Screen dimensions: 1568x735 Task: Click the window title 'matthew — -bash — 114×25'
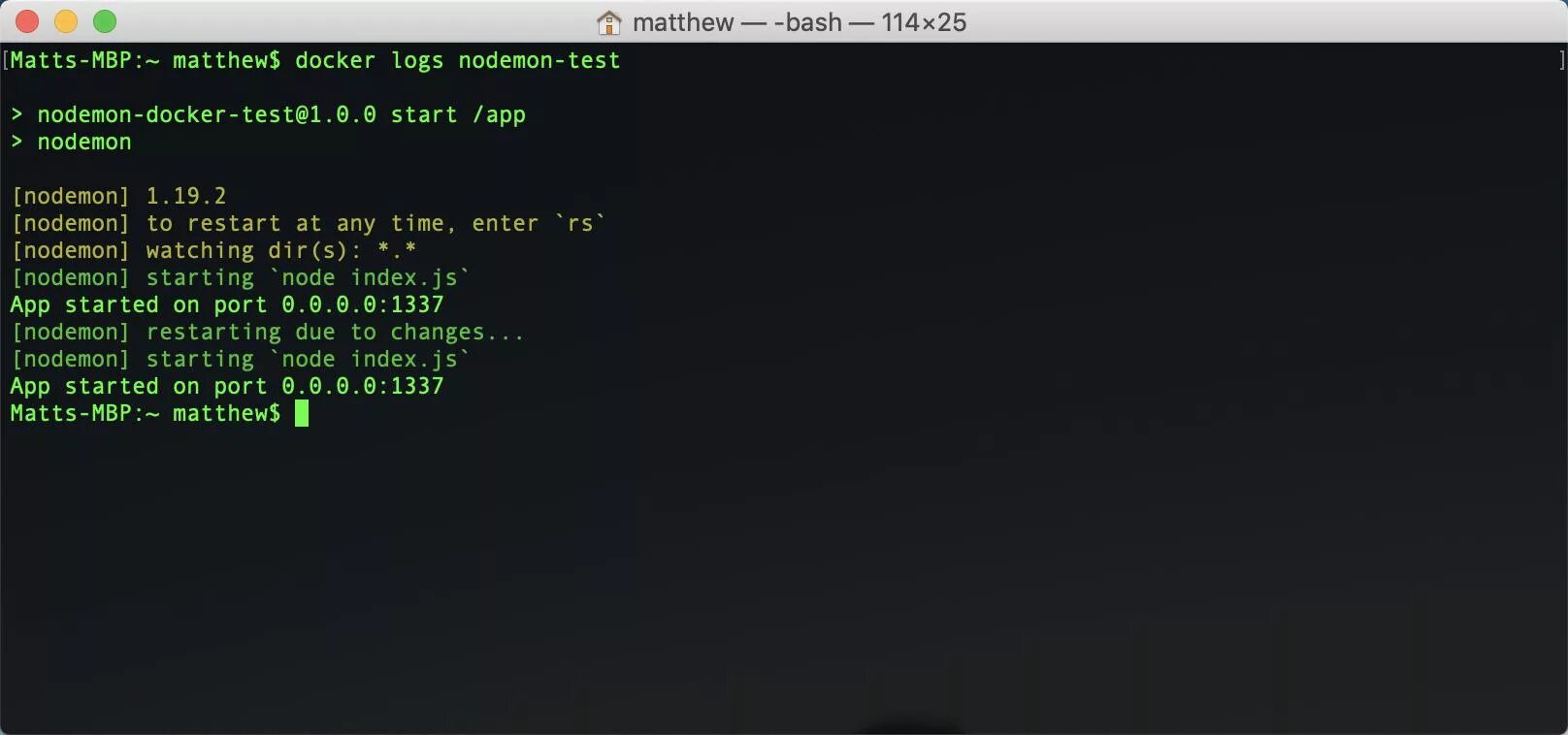(800, 22)
